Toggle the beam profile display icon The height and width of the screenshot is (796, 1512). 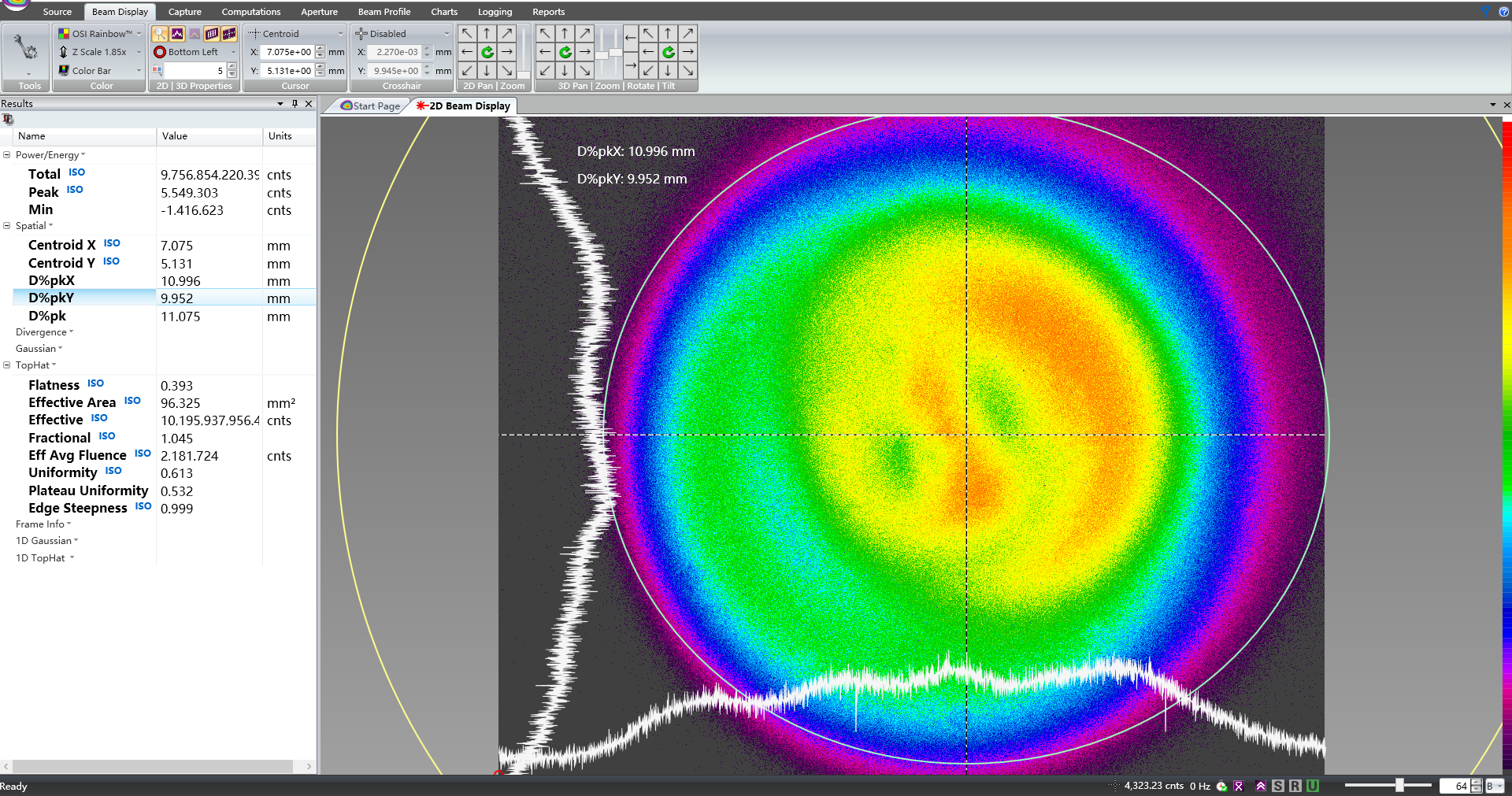click(177, 34)
